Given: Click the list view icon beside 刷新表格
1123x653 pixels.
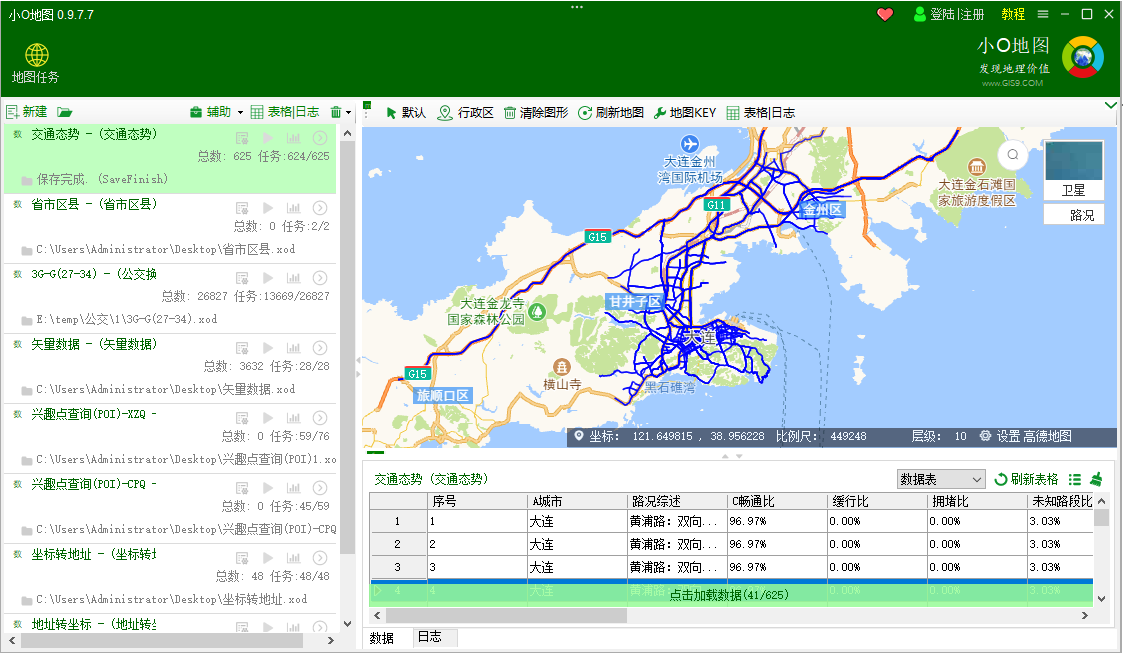Looking at the screenshot, I should (x=1074, y=480).
